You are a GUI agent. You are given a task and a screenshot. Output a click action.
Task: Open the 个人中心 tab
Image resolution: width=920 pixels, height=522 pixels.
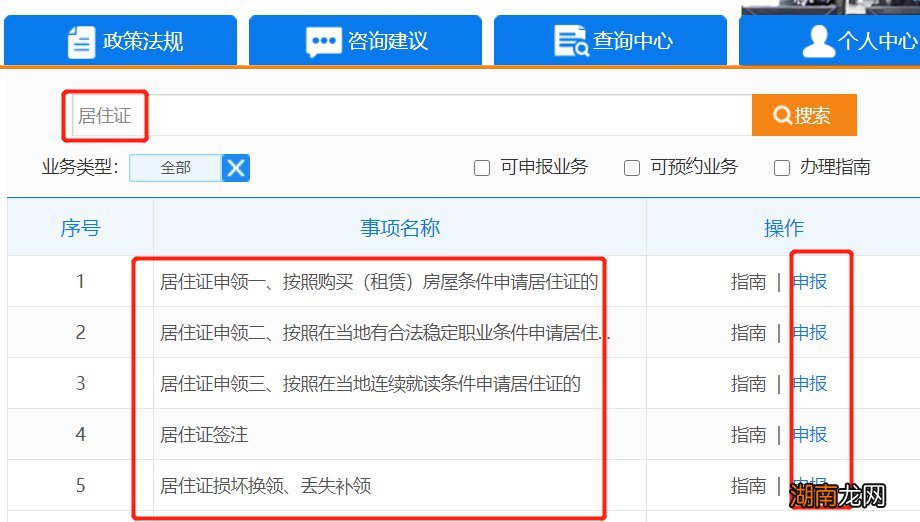(x=830, y=40)
